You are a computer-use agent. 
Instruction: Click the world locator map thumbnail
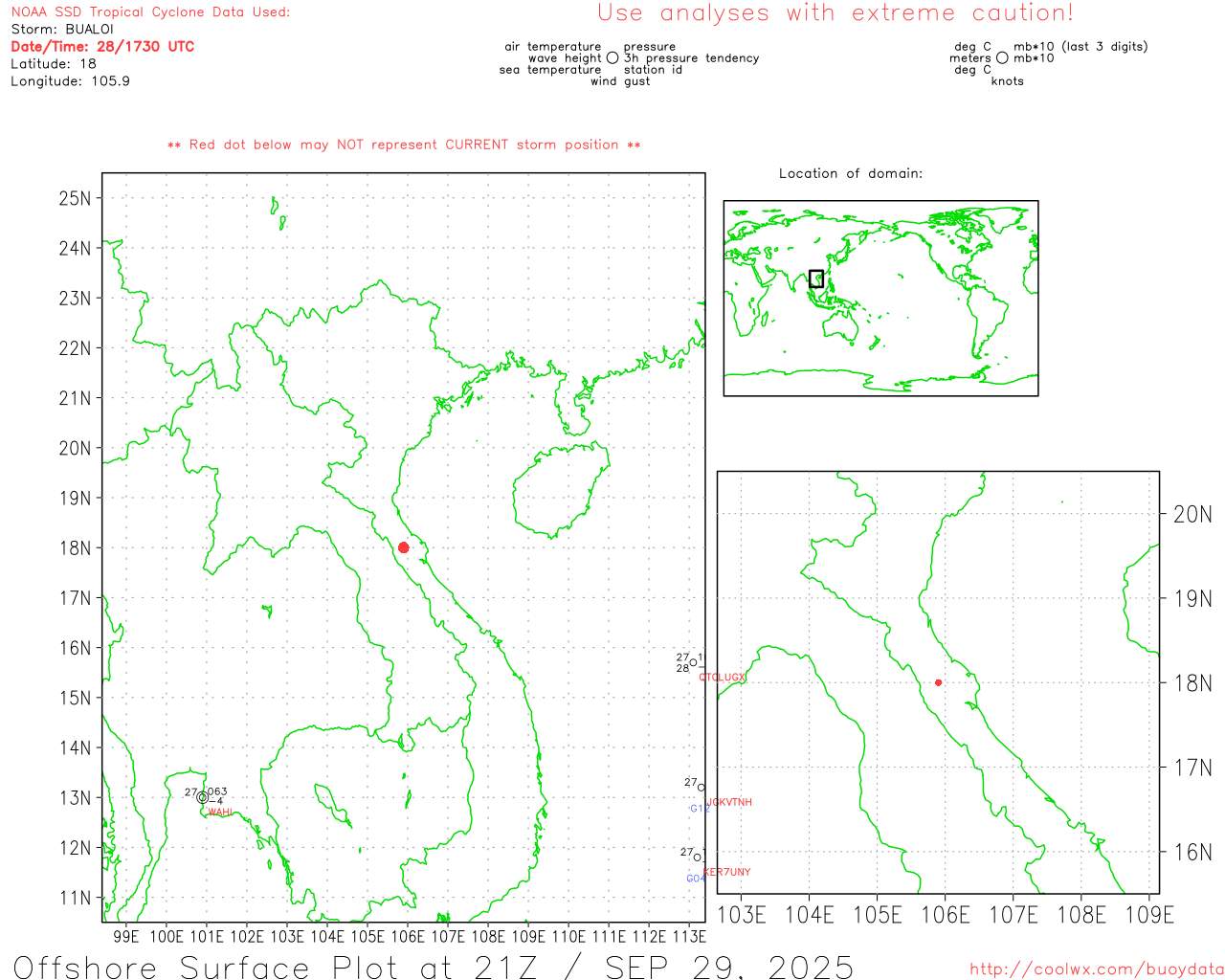pyautogui.click(x=880, y=299)
